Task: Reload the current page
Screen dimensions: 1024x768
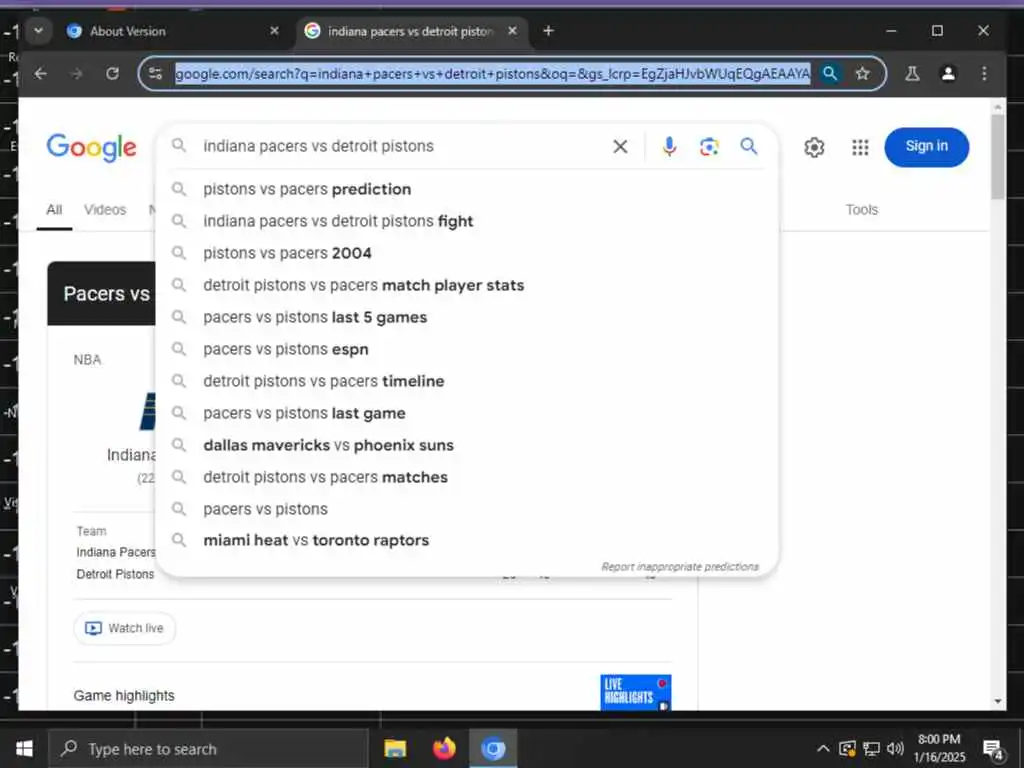Action: (x=112, y=74)
